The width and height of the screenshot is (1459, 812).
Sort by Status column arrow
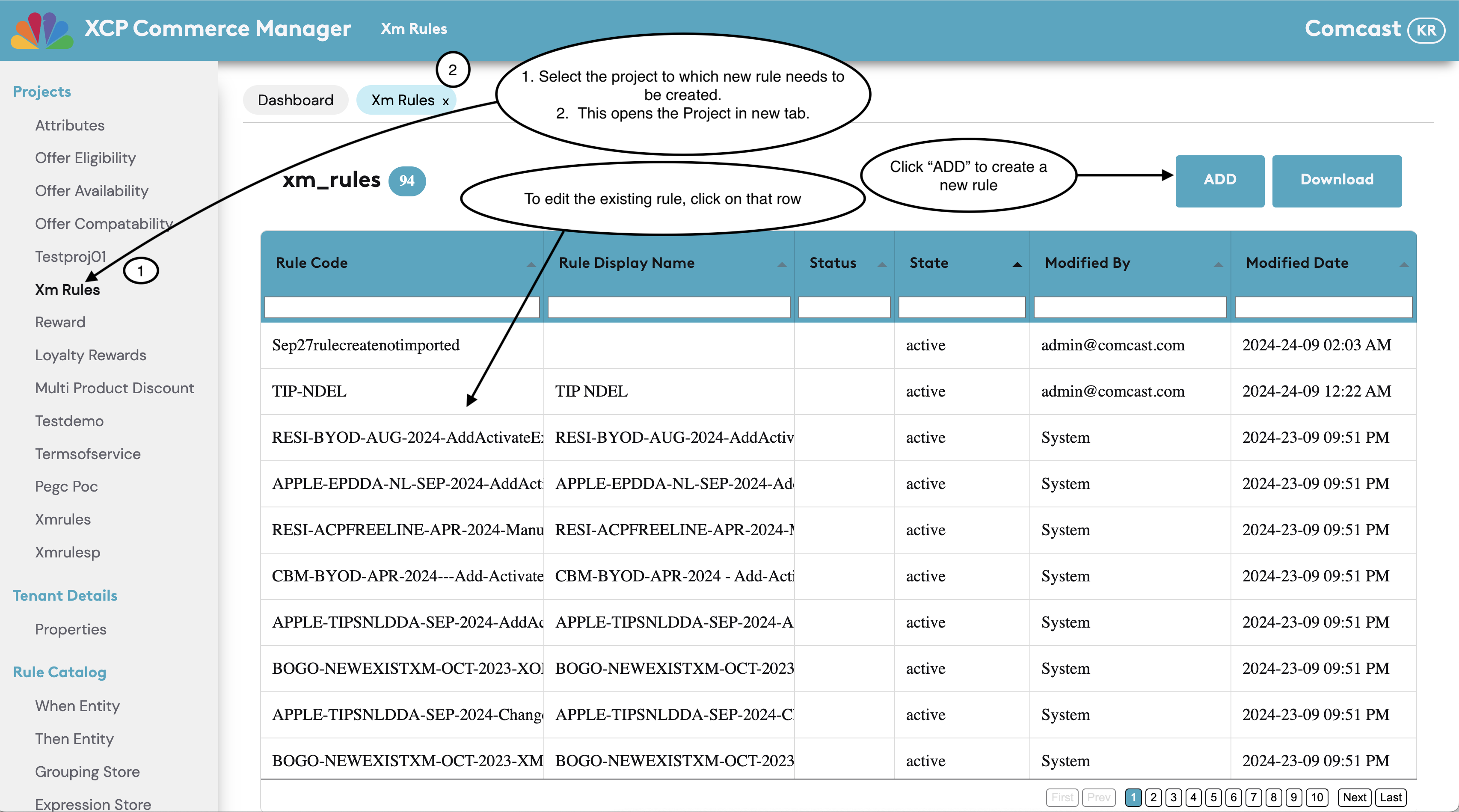(x=882, y=264)
